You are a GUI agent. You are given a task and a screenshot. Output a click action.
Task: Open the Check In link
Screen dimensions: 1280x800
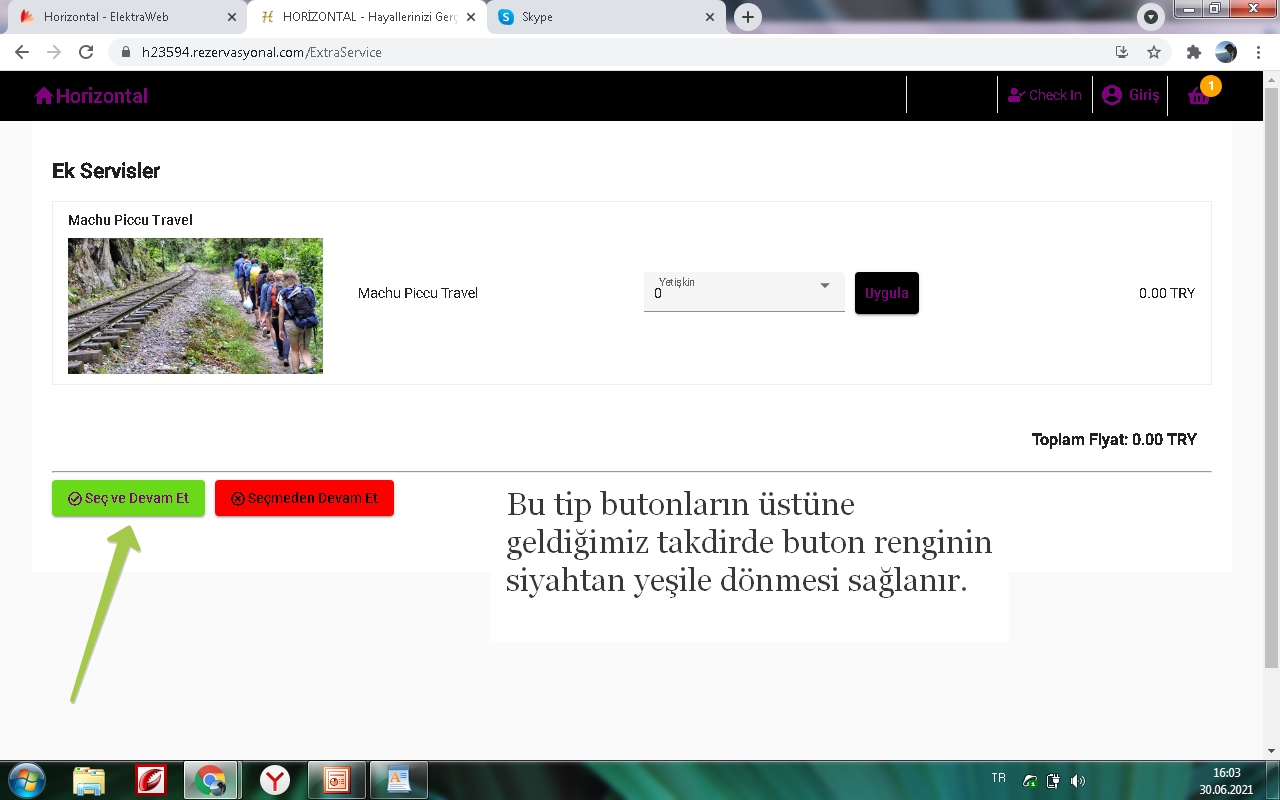(x=1044, y=95)
